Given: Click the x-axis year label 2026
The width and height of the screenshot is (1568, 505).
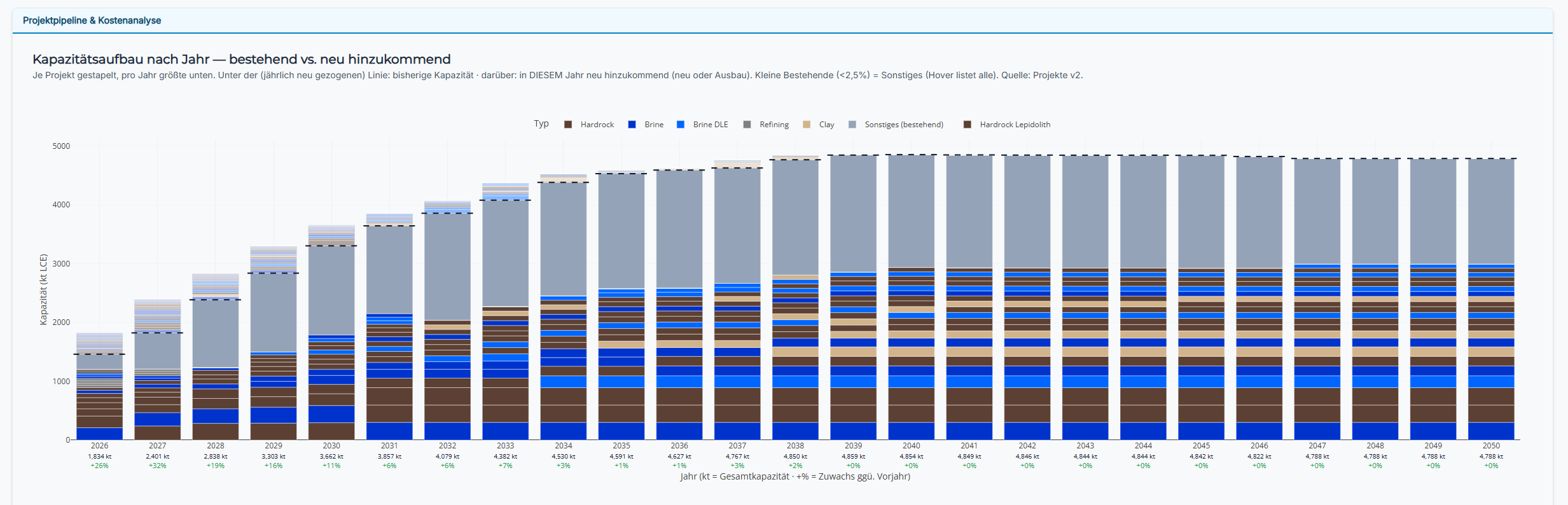Looking at the screenshot, I should 99,446.
